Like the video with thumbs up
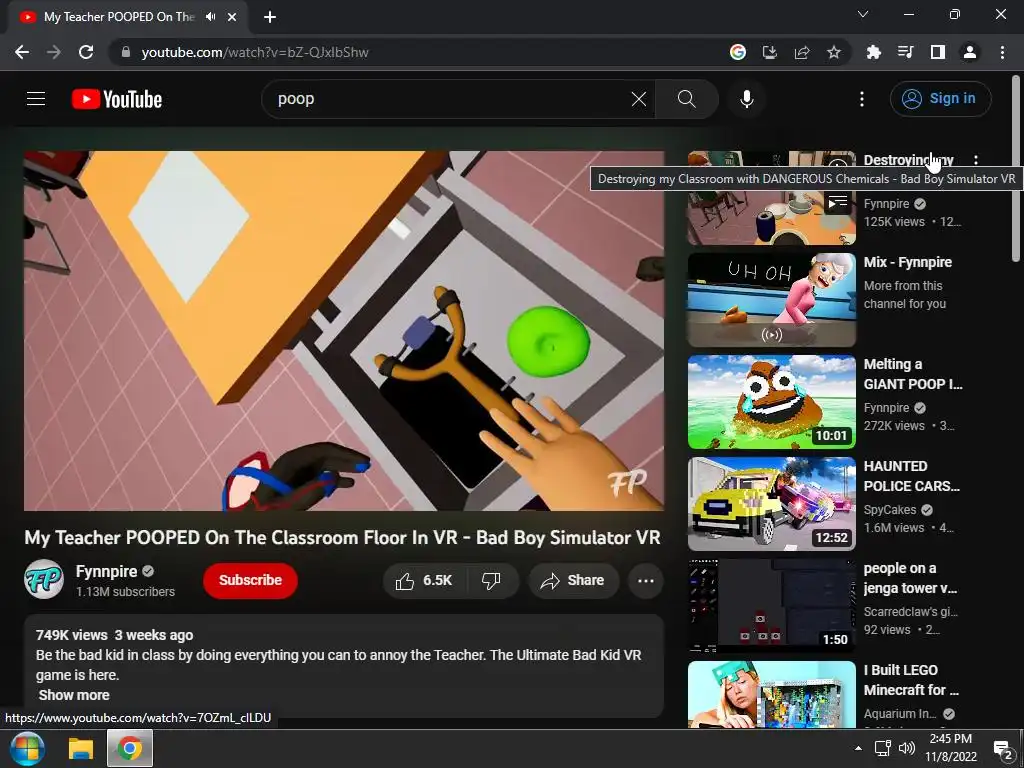This screenshot has height=768, width=1024. pyautogui.click(x=424, y=581)
